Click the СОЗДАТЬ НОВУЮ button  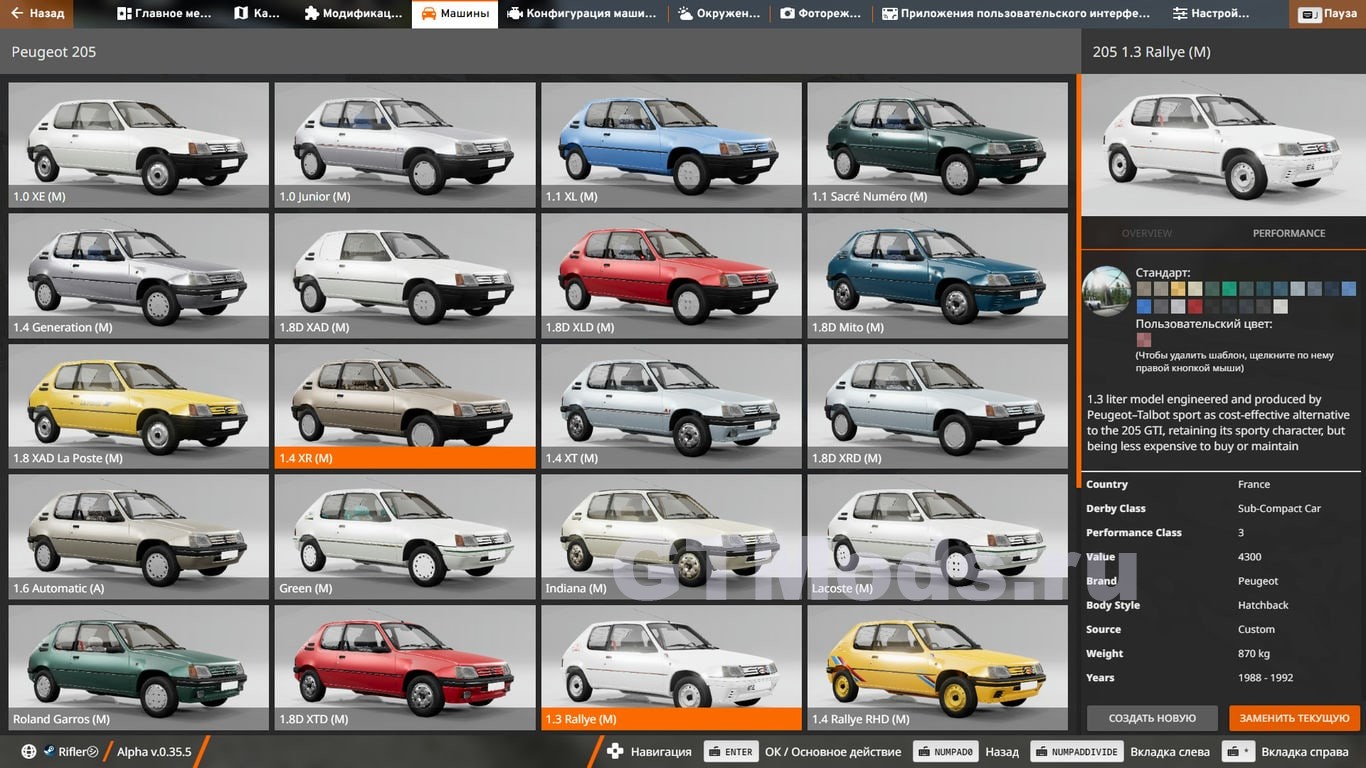point(1152,718)
